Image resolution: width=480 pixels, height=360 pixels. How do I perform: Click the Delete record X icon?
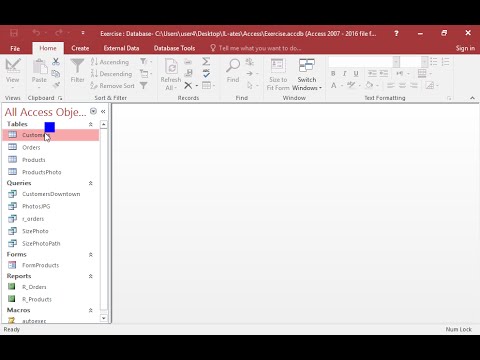[188, 86]
